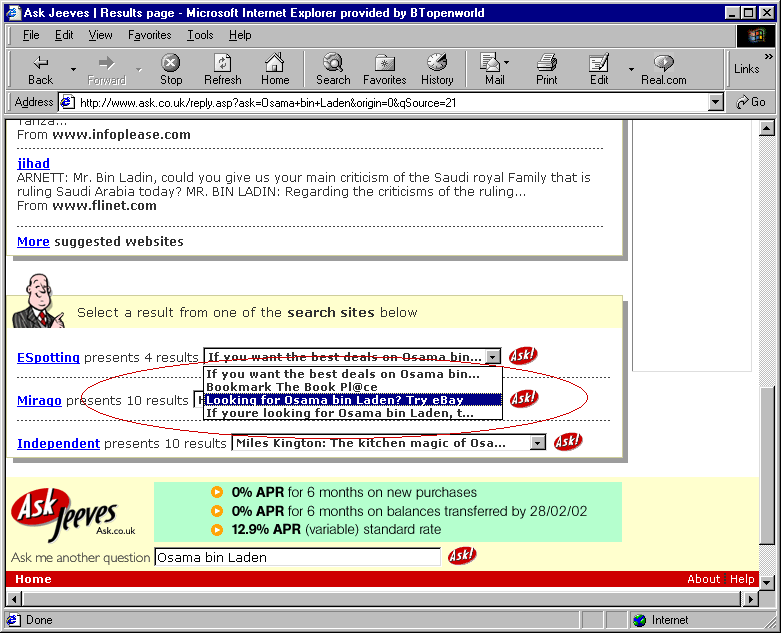The image size is (781, 633).
Task: Select 'Looking for Osama bin Laden? Try eBay' option
Action: (353, 399)
